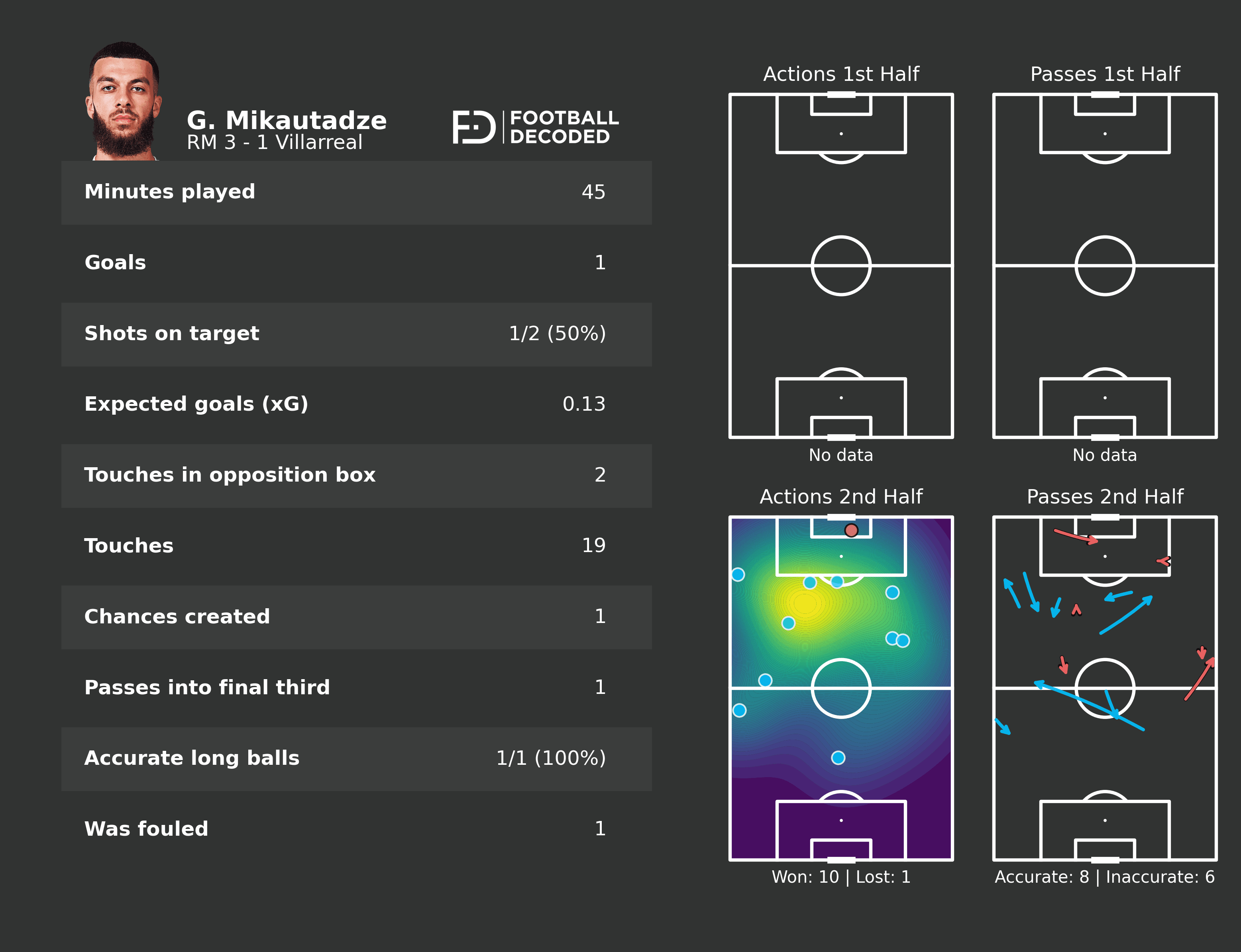Click the red shot marker near the goal

click(851, 531)
